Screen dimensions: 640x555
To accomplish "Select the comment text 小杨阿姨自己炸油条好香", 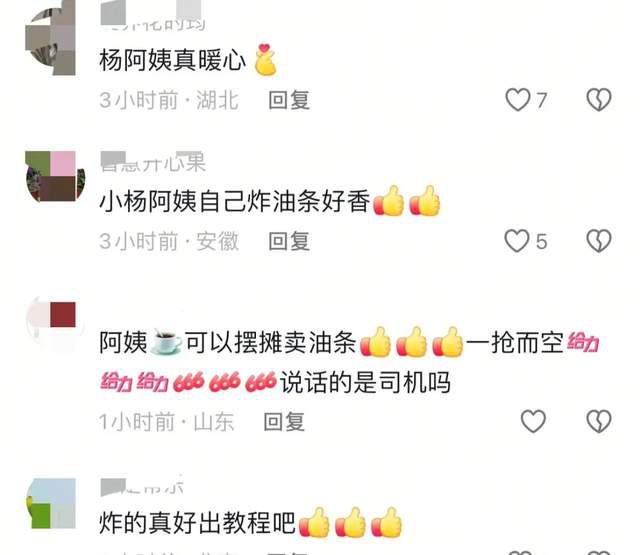I will (234, 201).
